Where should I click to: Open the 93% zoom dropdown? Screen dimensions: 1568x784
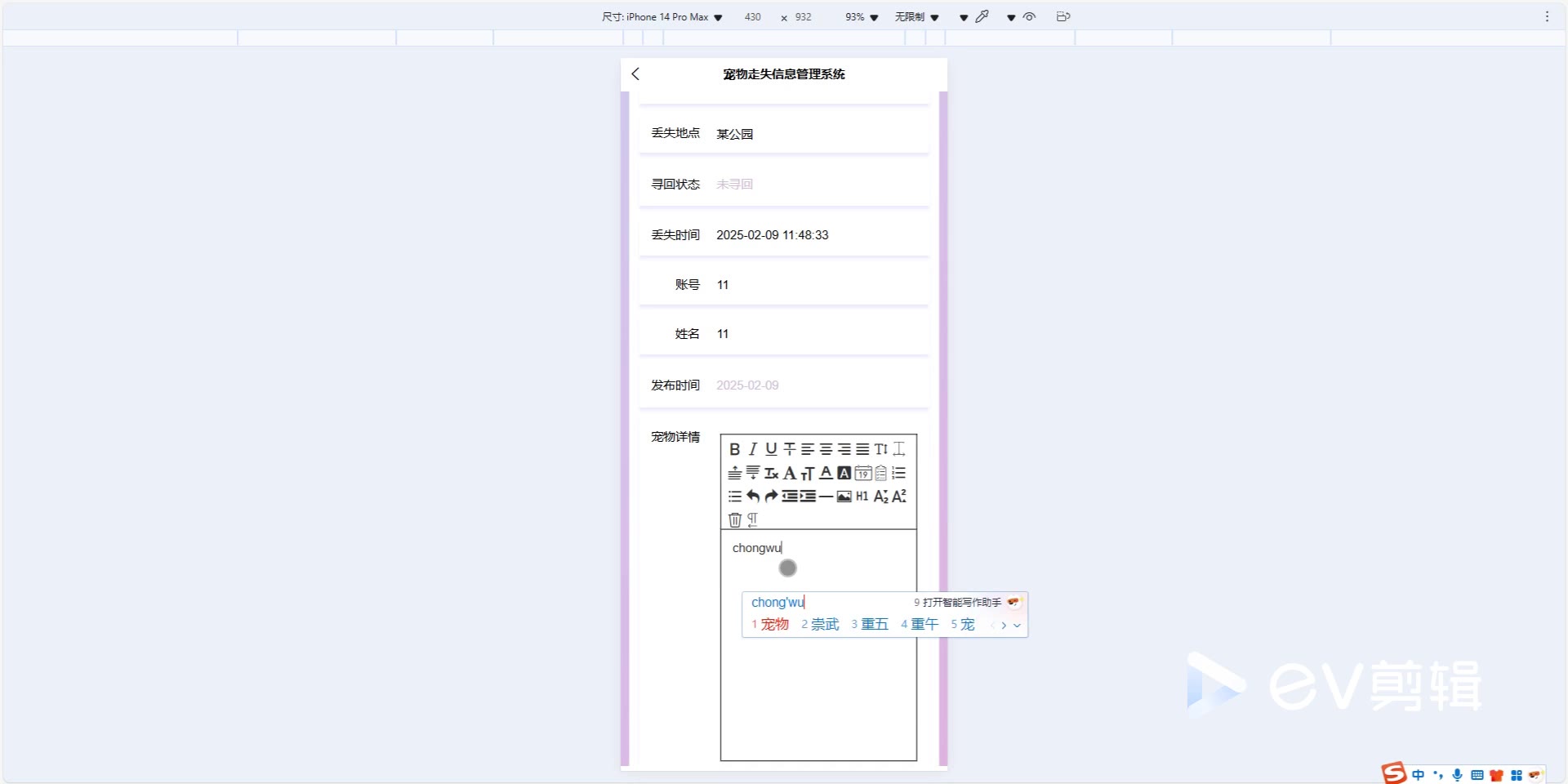coord(861,17)
